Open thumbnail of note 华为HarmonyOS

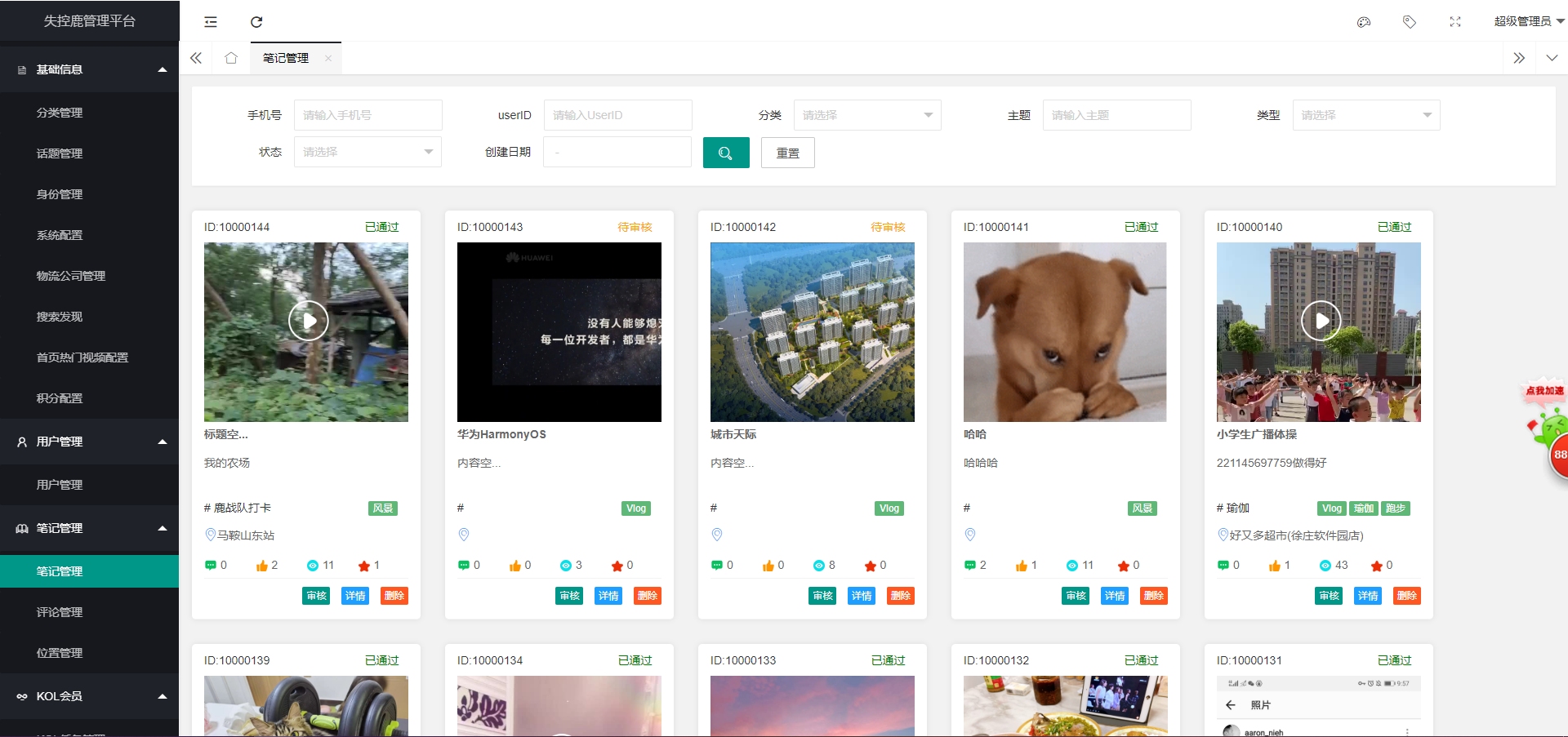point(559,332)
